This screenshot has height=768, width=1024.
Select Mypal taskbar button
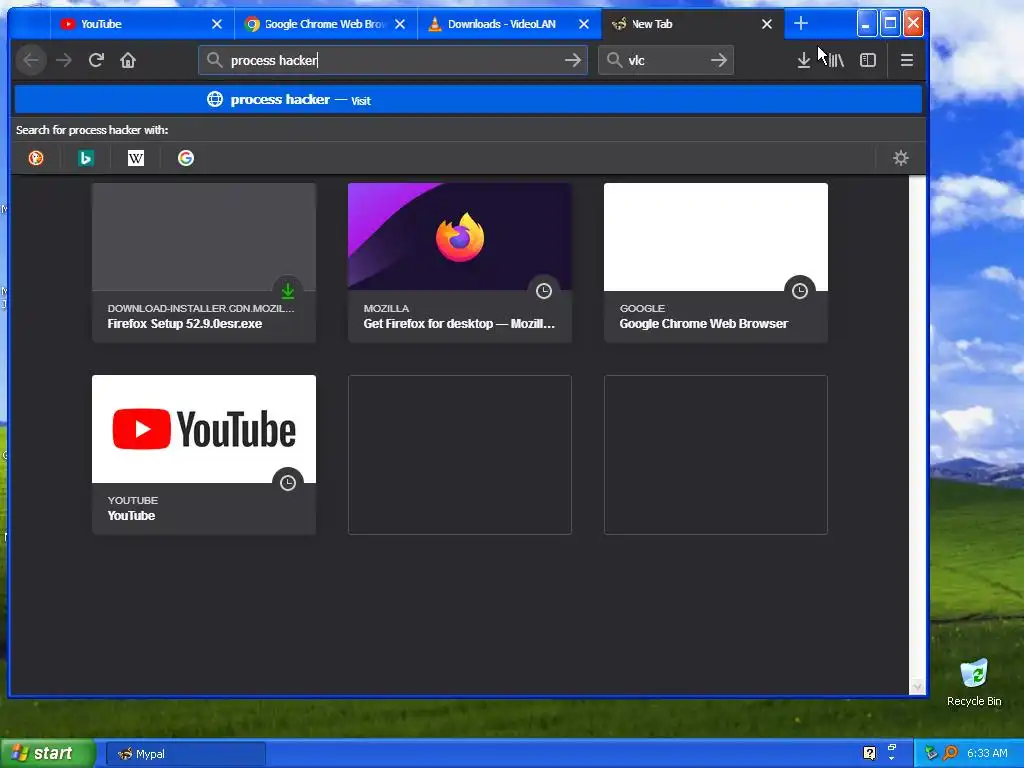[x=186, y=754]
